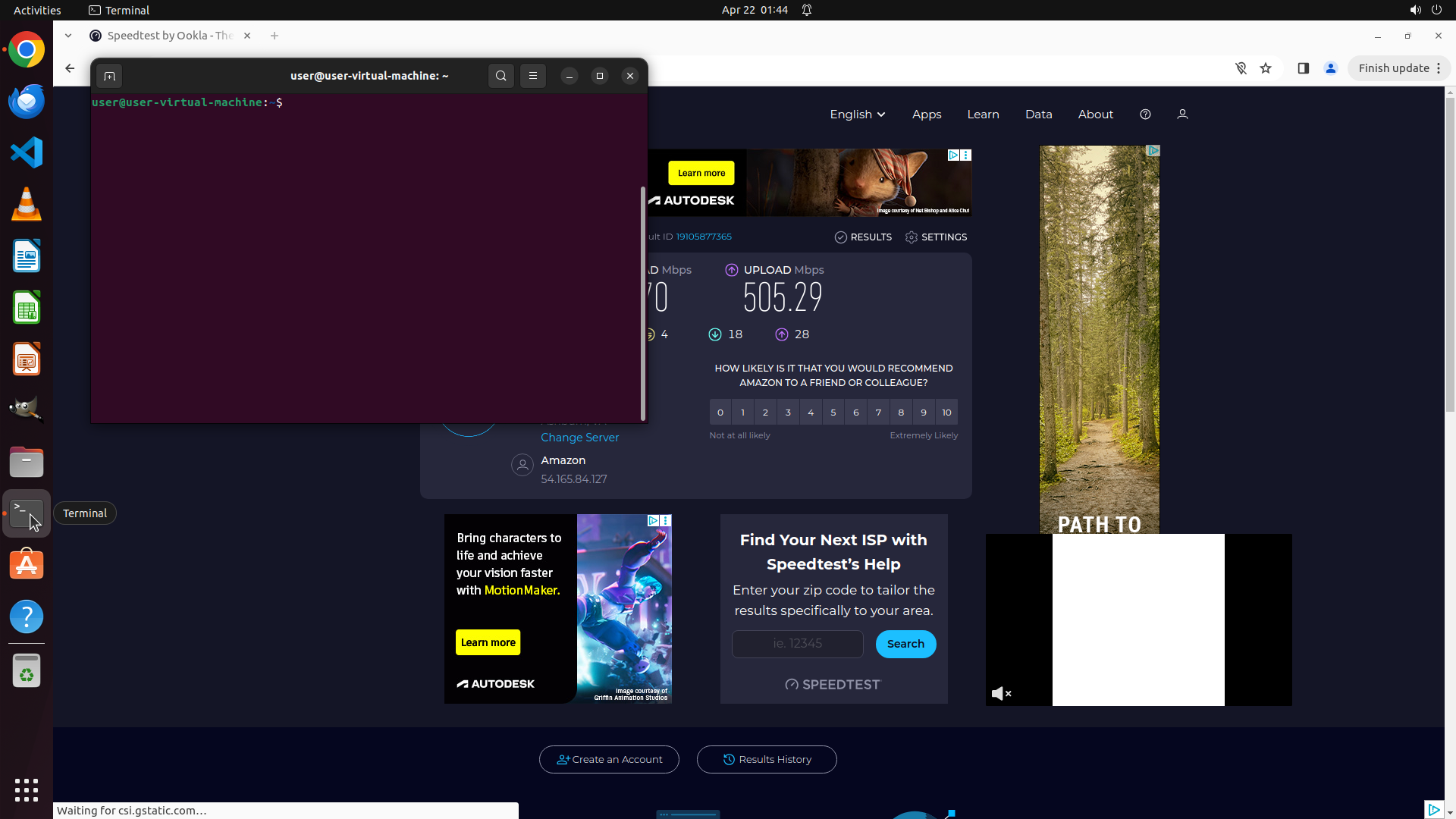The image size is (1456, 819).
Task: Expand the Chrome tab search chevron
Action: click(68, 36)
